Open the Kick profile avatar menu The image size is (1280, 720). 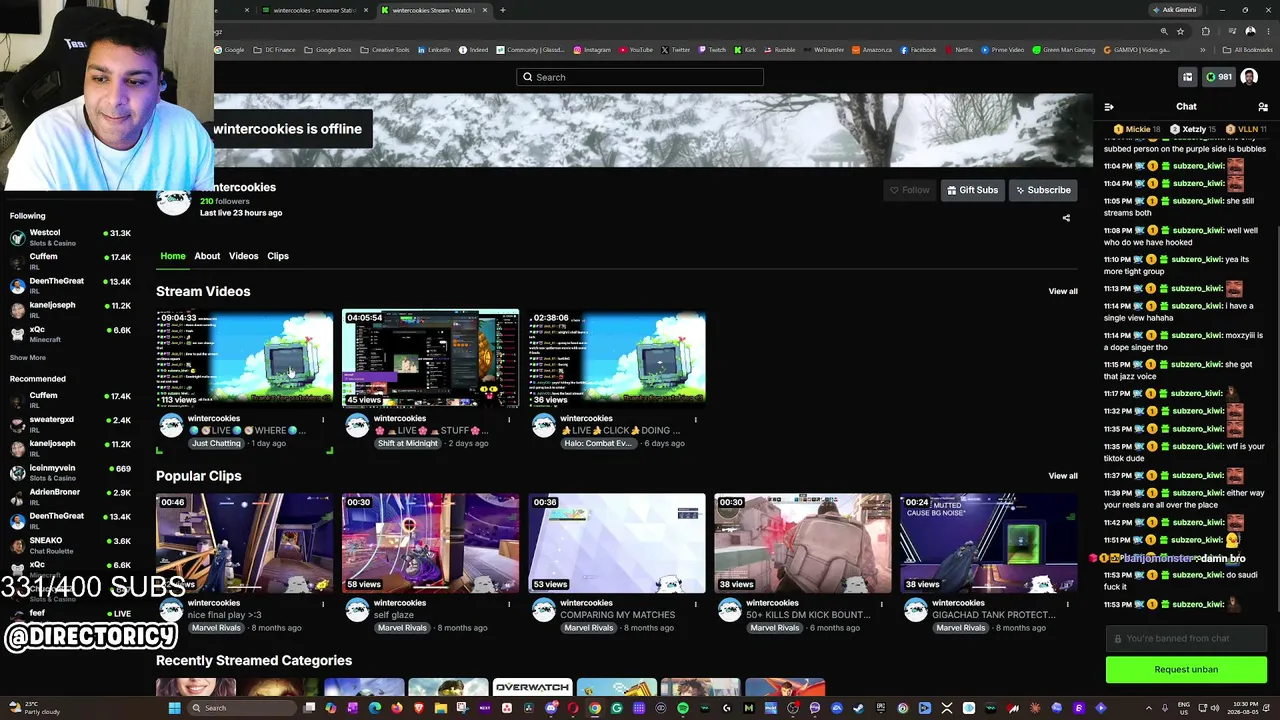pyautogui.click(x=1249, y=77)
